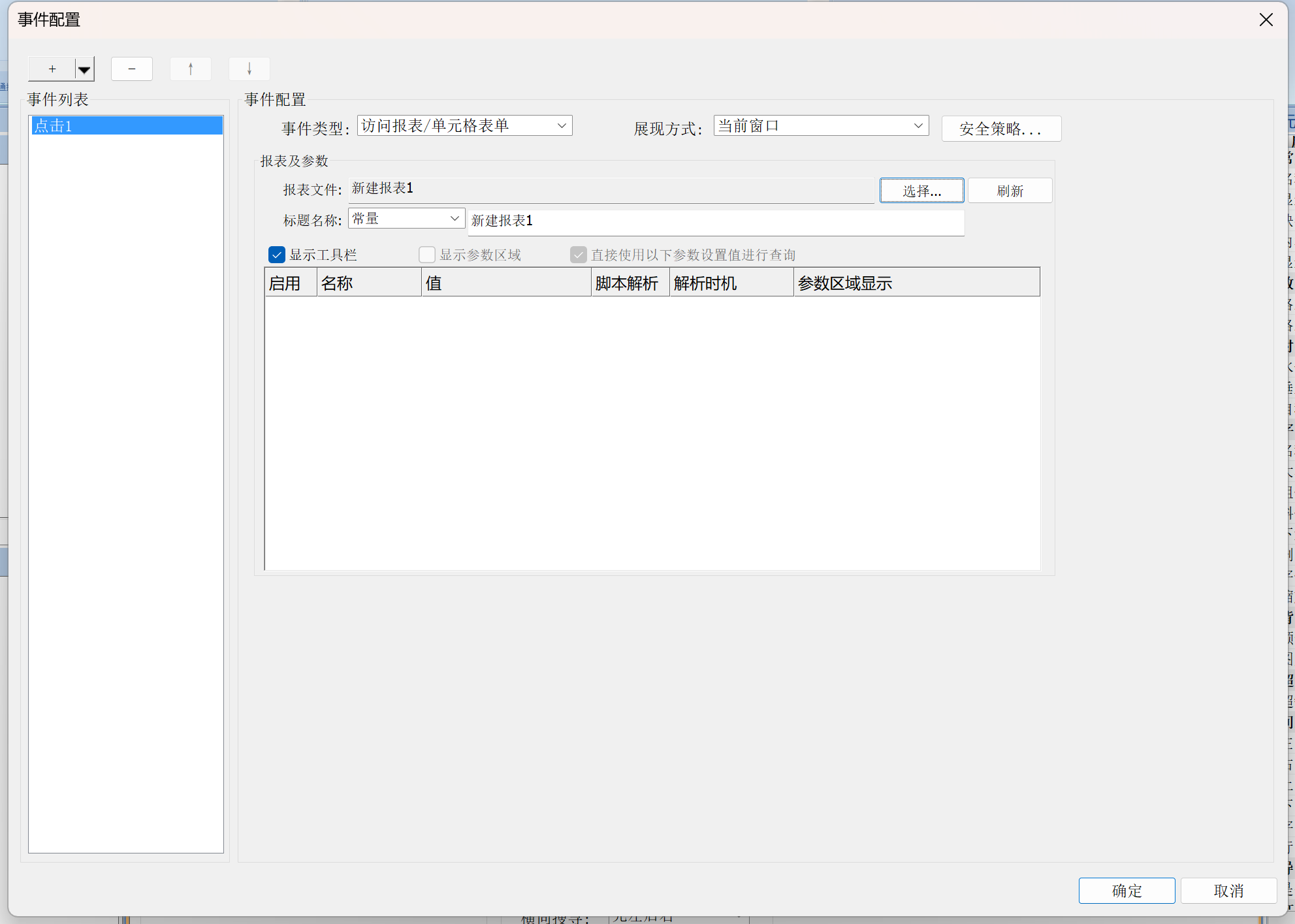Open the add event dropdown arrow
The width and height of the screenshot is (1295, 924).
coord(84,69)
